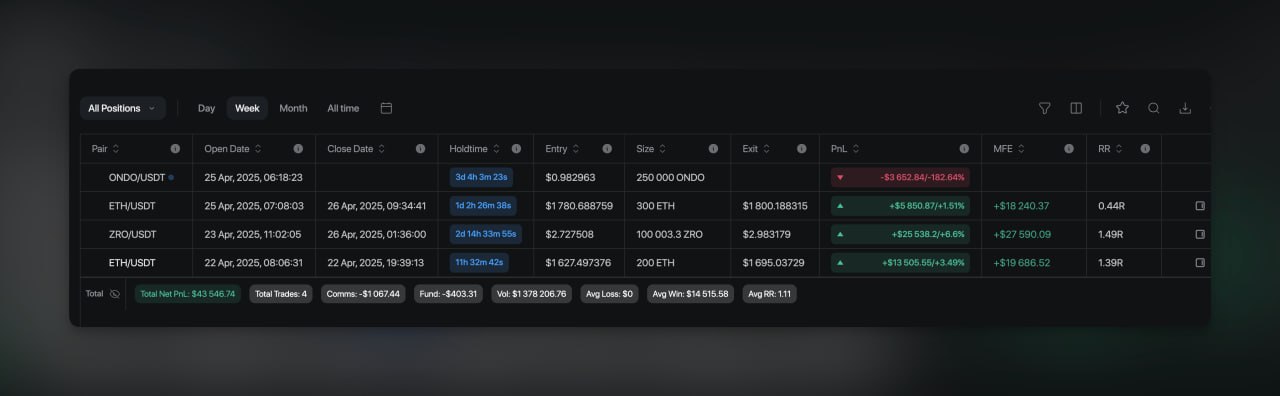1280x396 pixels.
Task: Show info for the RR column
Action: [x=1144, y=149]
